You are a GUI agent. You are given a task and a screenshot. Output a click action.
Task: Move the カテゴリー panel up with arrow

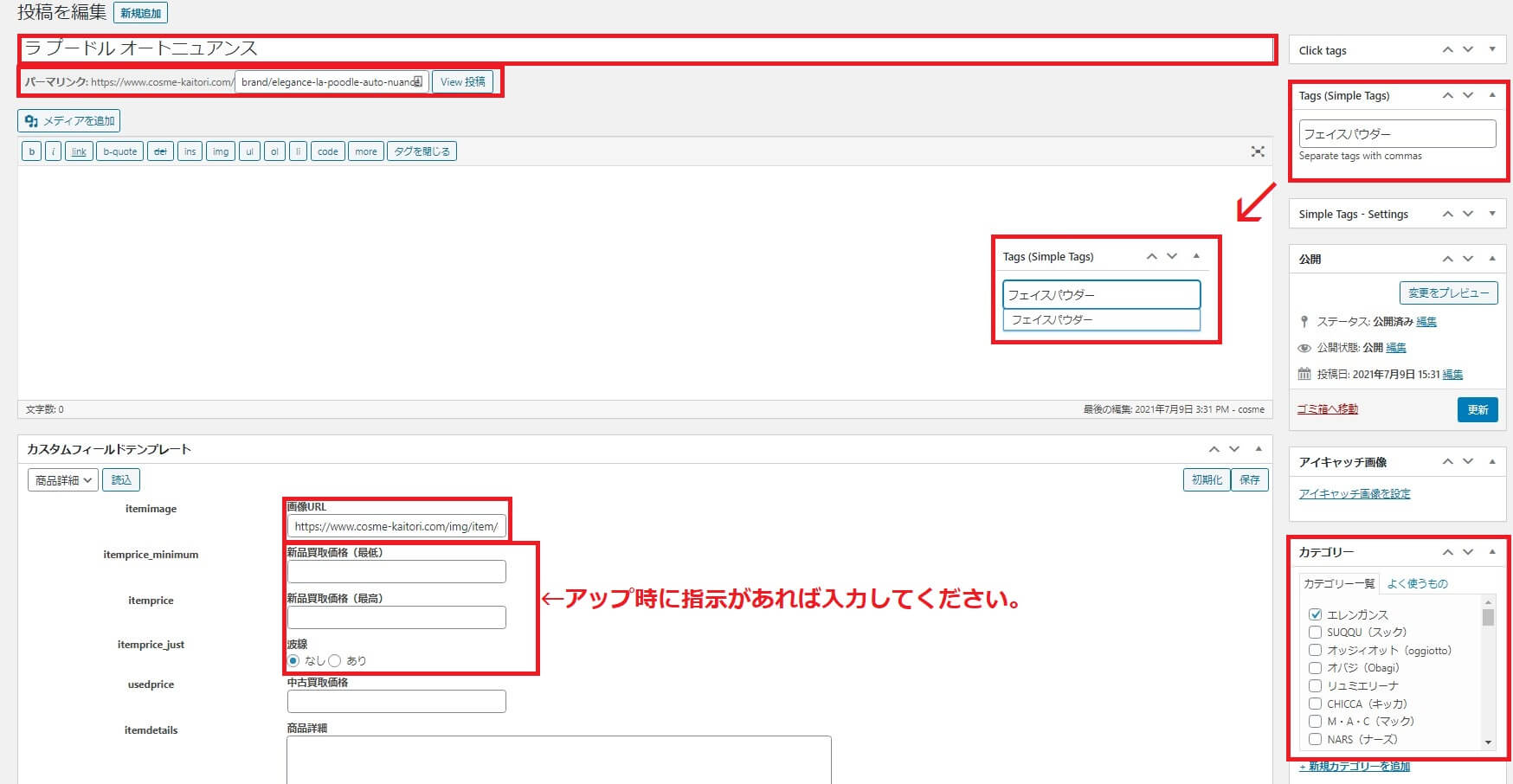tap(1447, 552)
